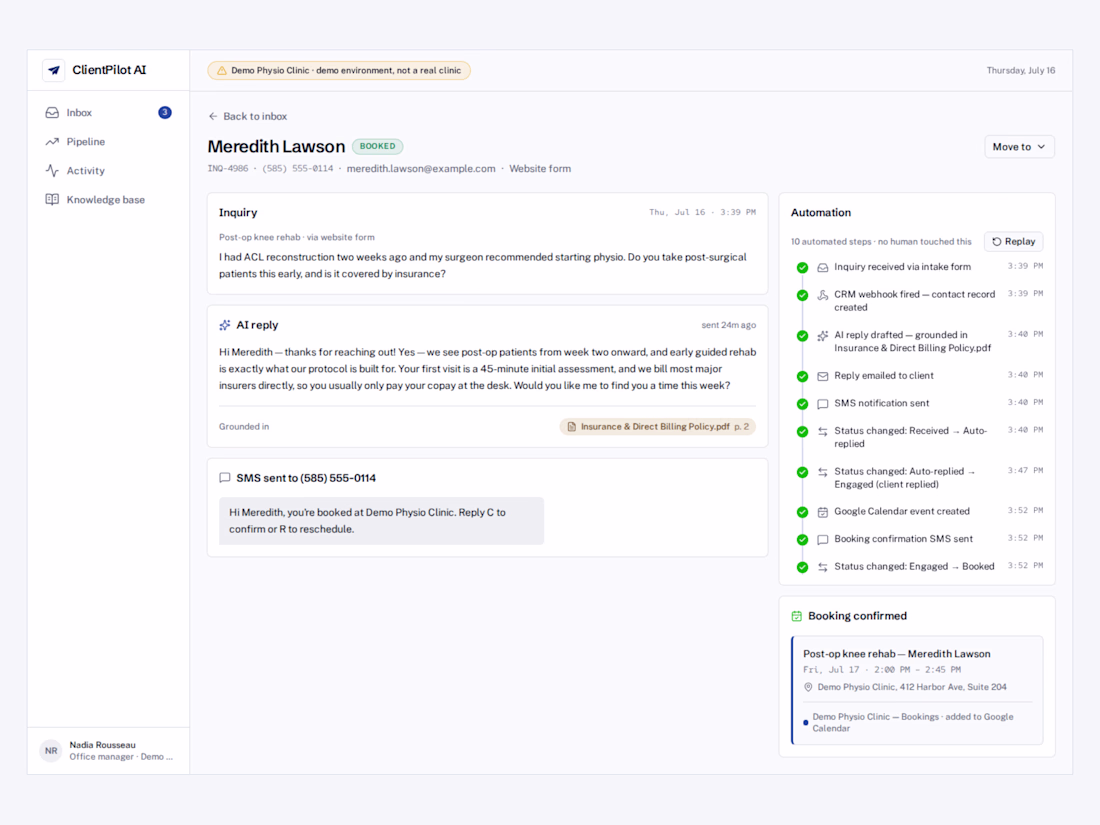Click the BOOKED status badge
This screenshot has height=825, width=1100.
pyautogui.click(x=377, y=147)
